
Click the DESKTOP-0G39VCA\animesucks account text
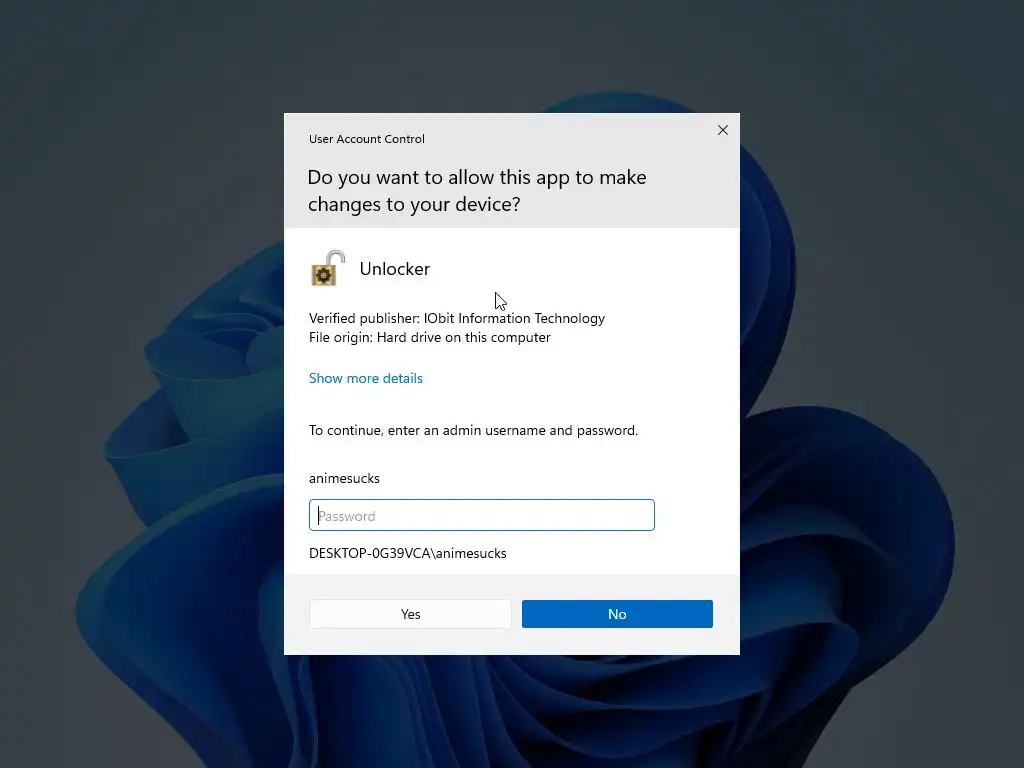(408, 553)
